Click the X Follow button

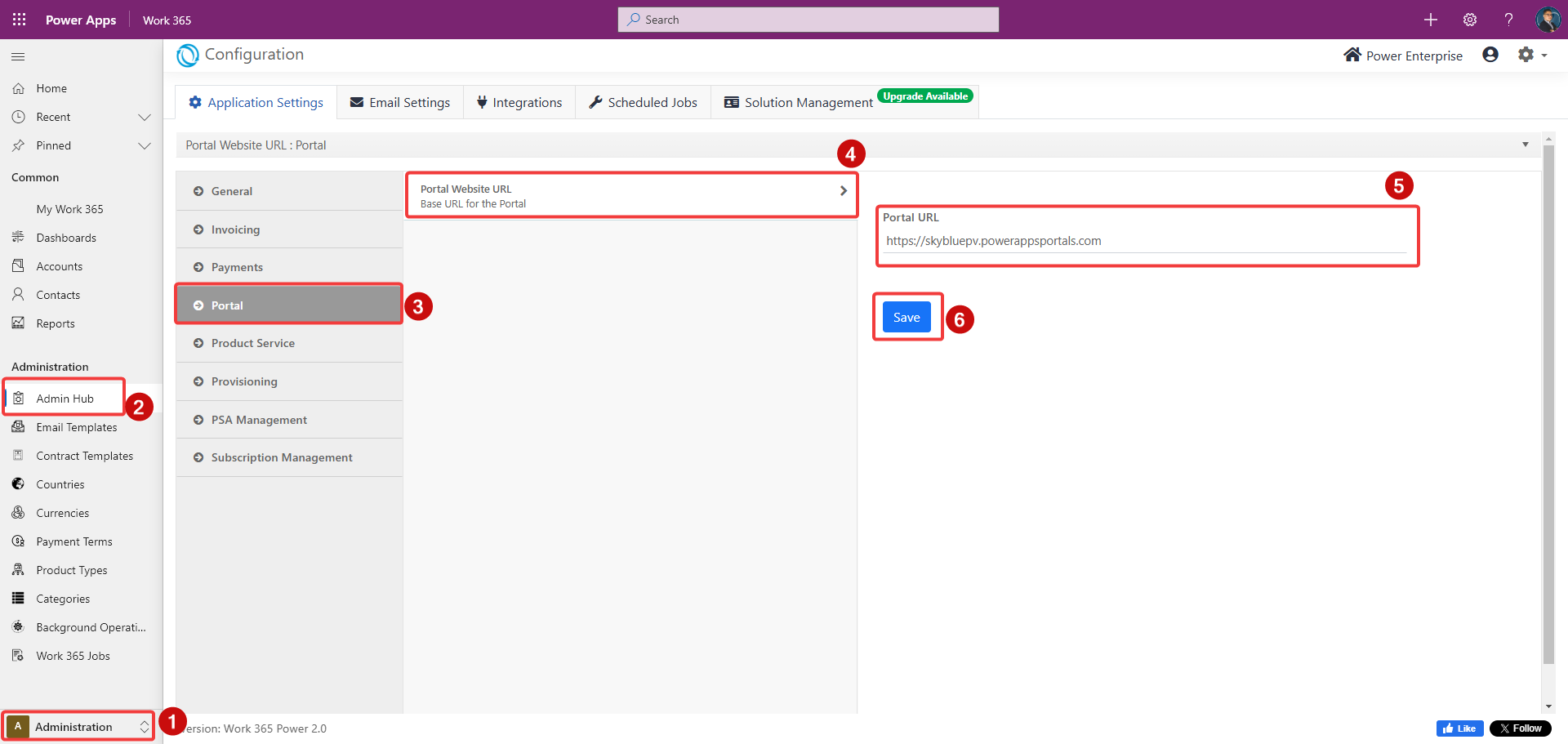[1520, 728]
